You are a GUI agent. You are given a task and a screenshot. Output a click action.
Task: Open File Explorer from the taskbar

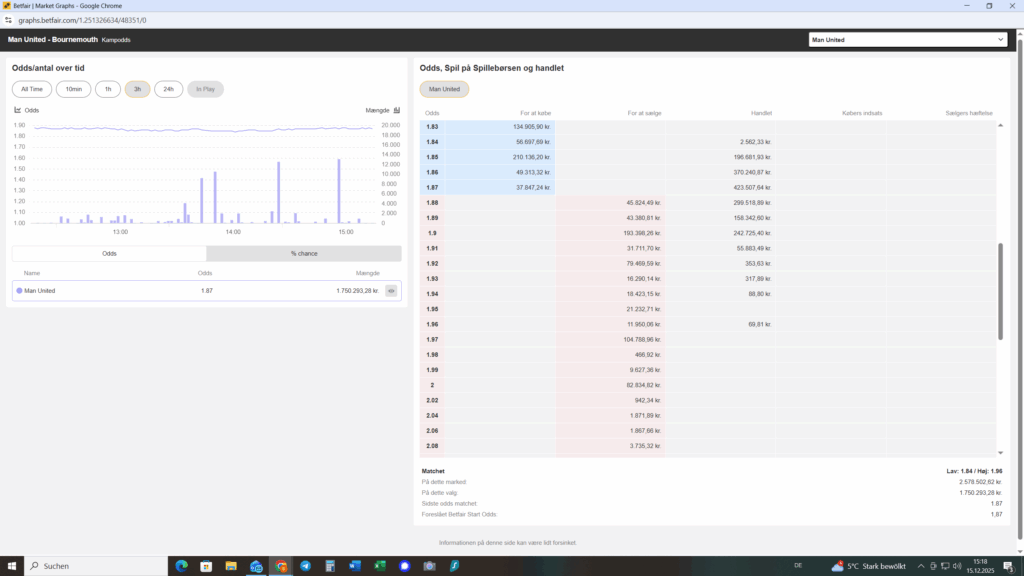point(231,566)
